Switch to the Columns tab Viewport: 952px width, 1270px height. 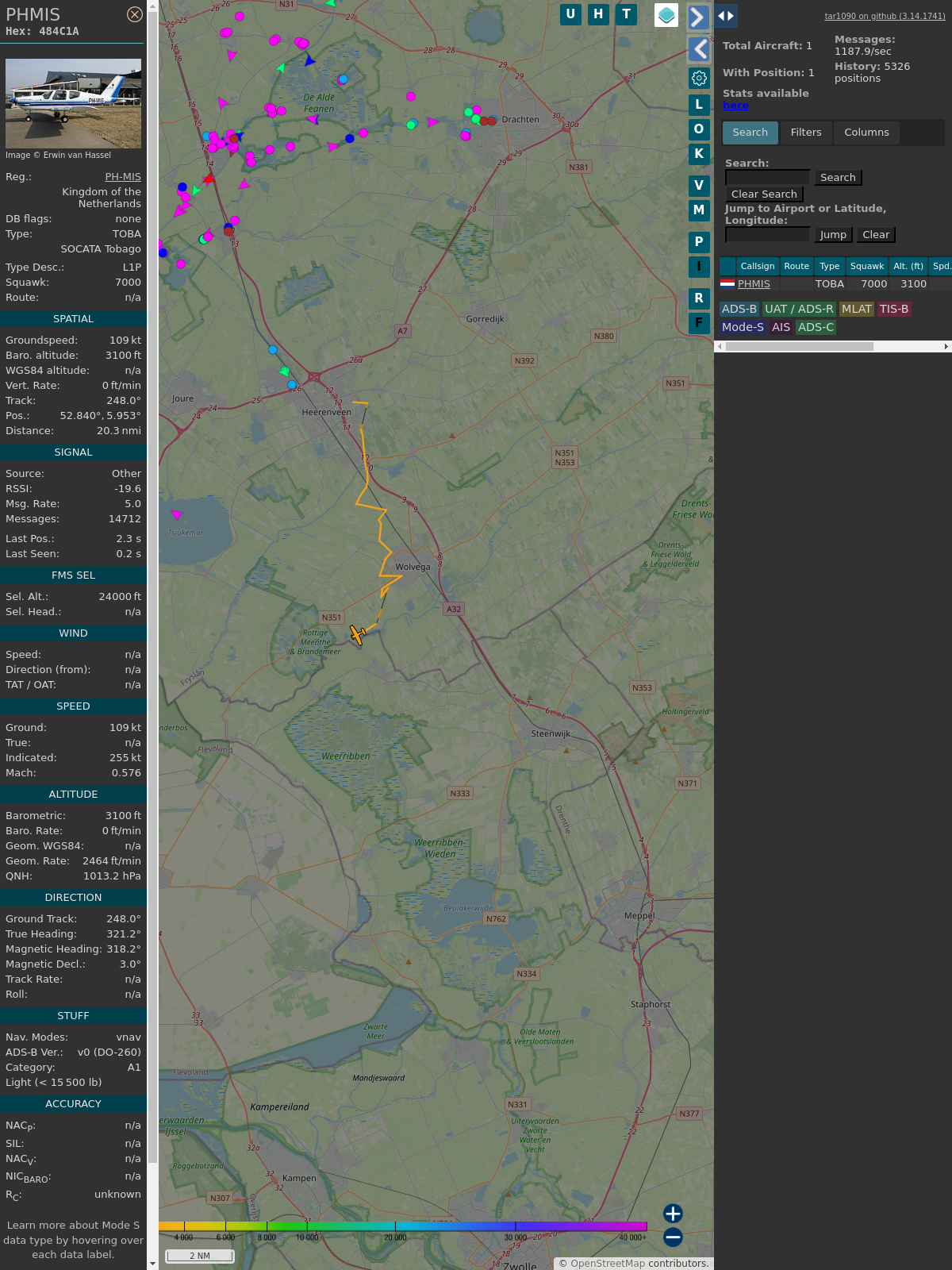pos(866,133)
